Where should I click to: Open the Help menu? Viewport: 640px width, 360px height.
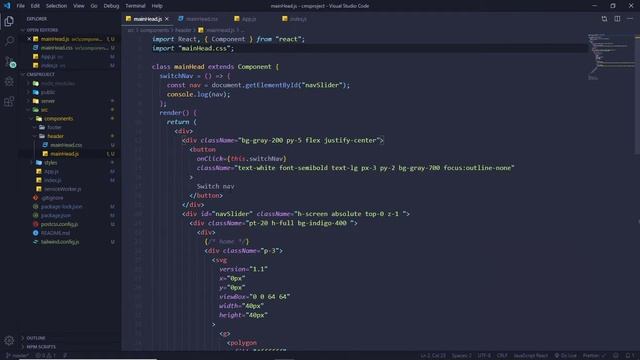(157, 6)
